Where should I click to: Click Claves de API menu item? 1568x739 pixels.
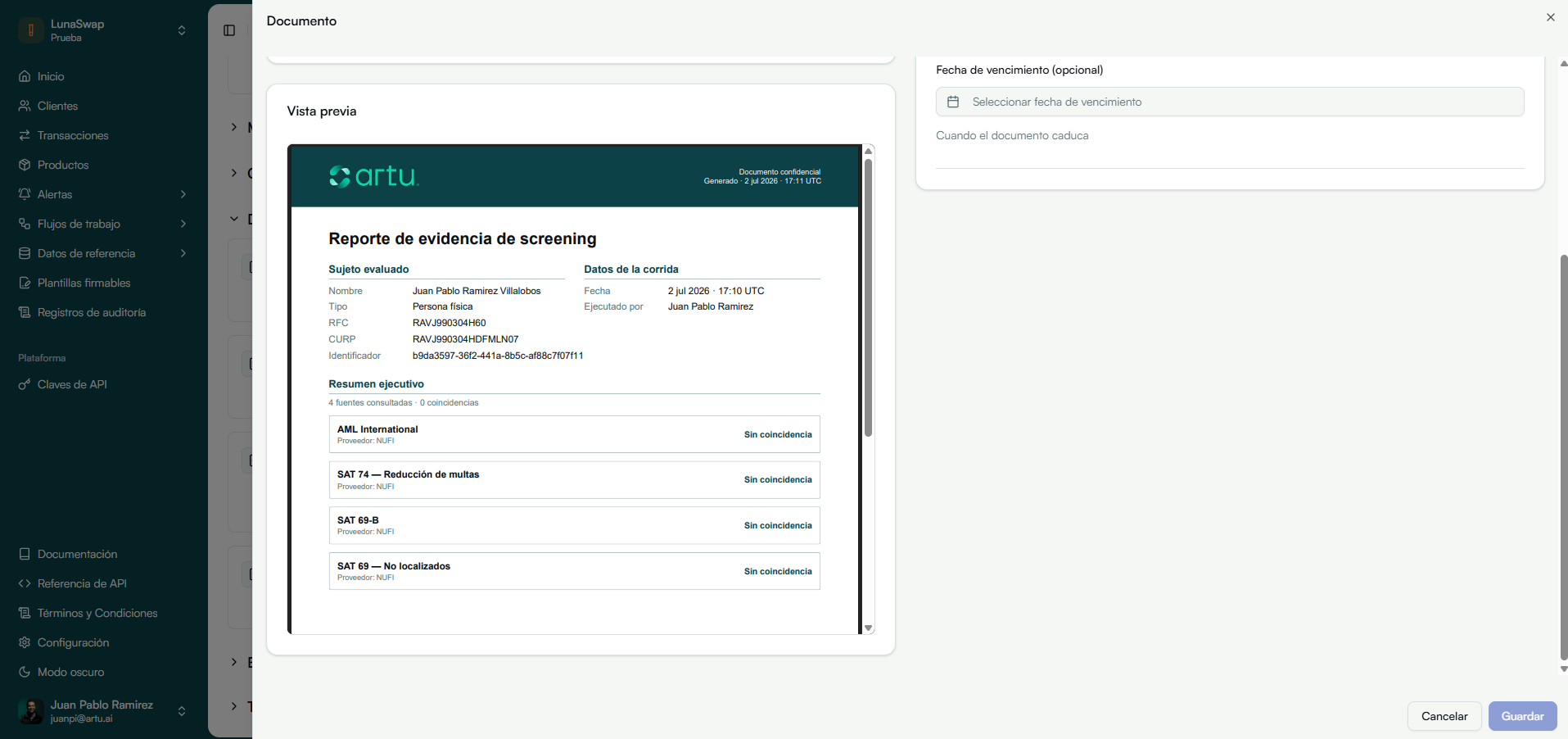[103, 384]
